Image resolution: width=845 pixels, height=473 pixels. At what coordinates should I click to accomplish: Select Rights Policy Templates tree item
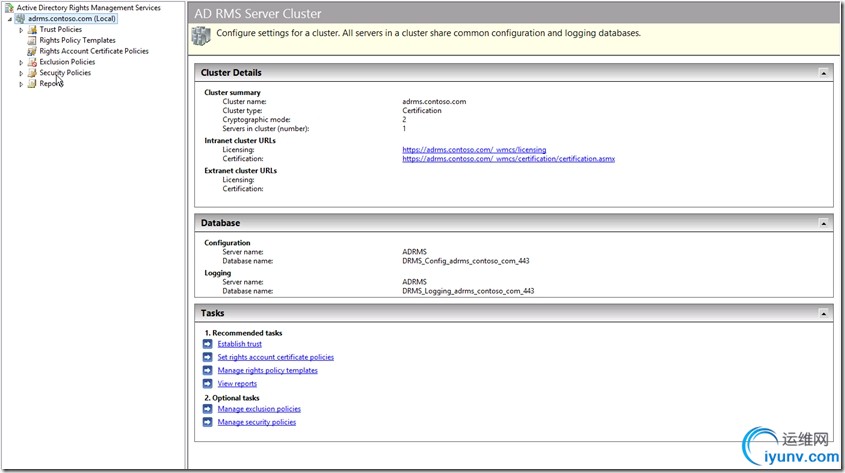point(77,40)
